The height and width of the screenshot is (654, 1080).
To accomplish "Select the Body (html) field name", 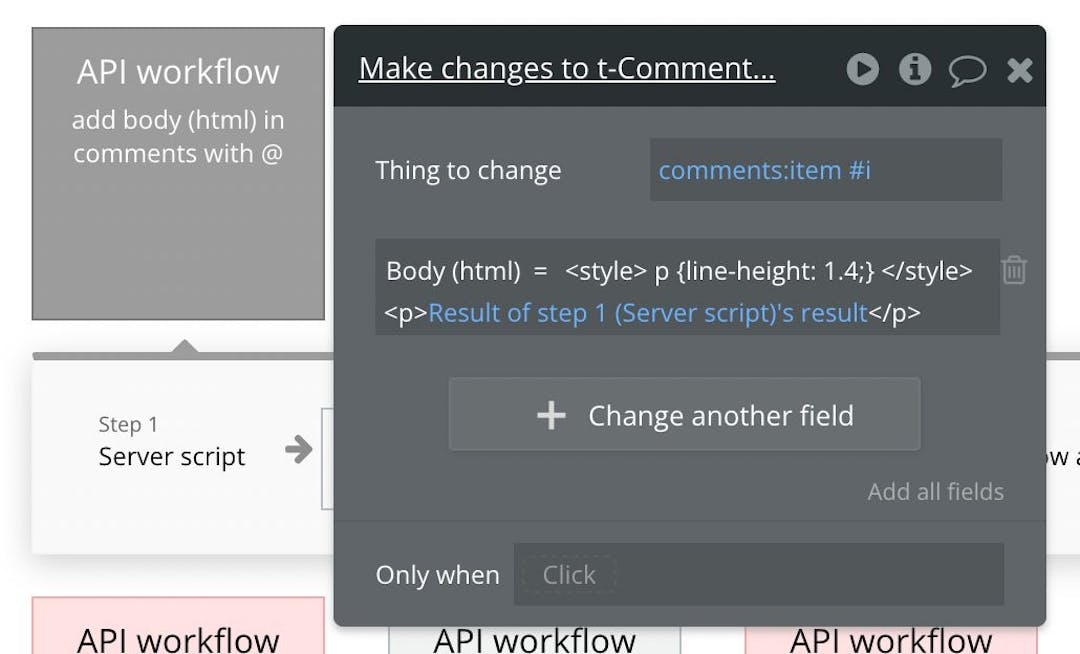I will click(x=453, y=271).
